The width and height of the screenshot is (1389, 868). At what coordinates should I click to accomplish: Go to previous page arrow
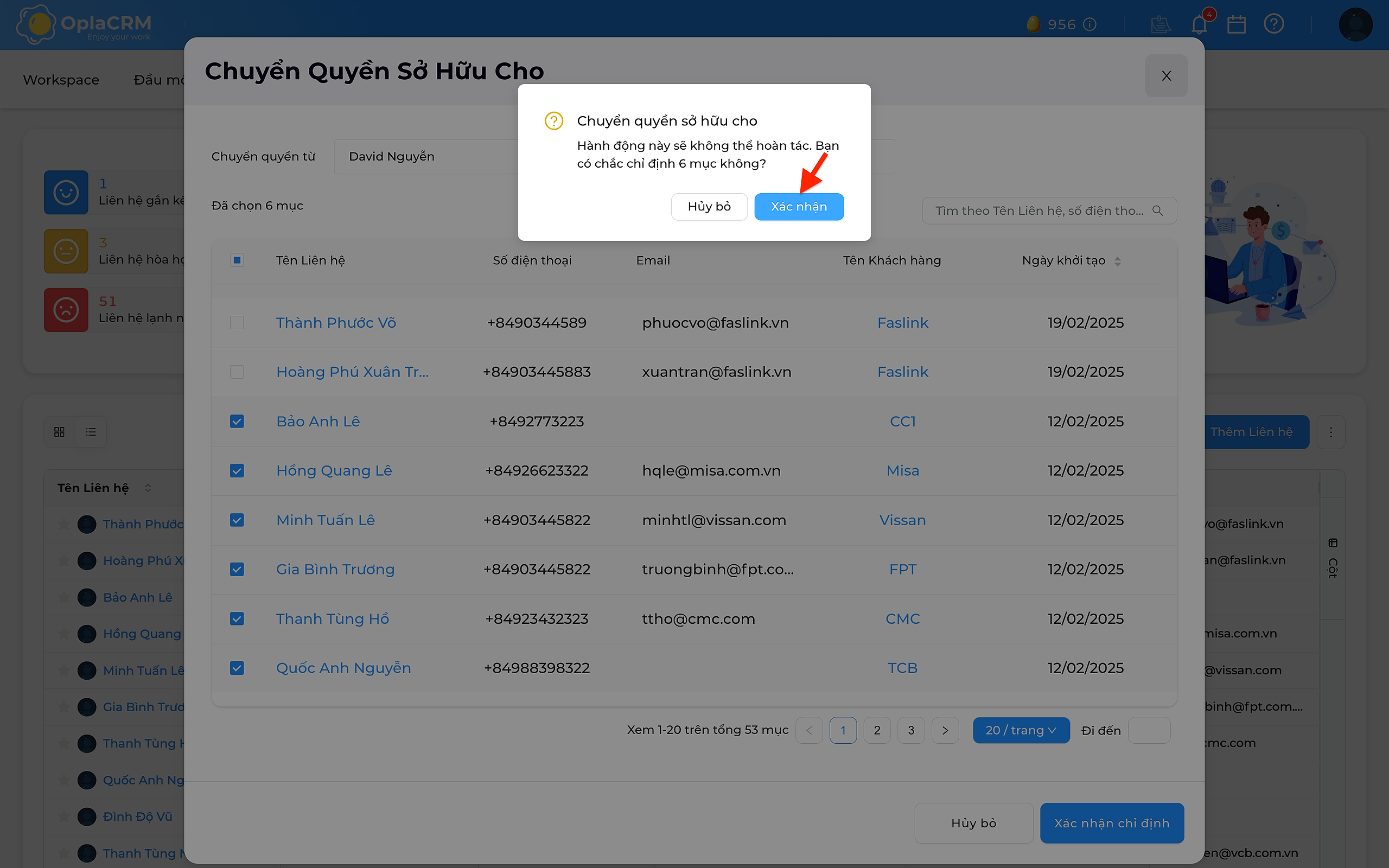coord(809,730)
